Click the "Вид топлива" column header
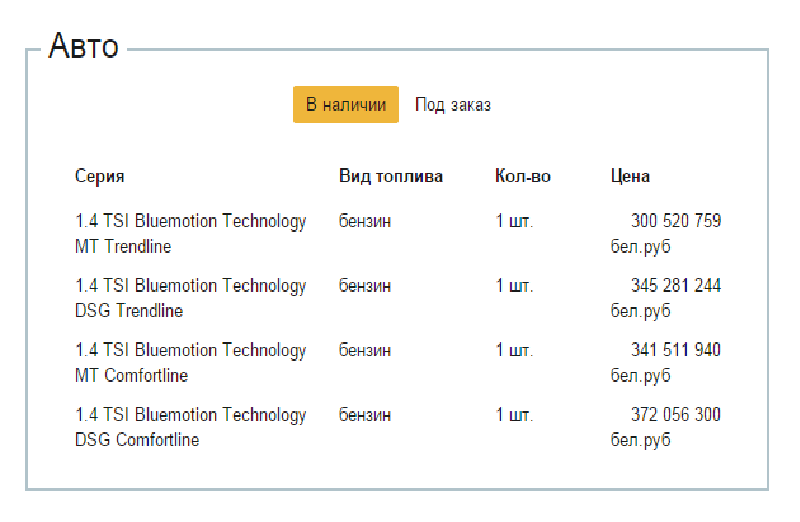The height and width of the screenshot is (522, 800). point(391,177)
